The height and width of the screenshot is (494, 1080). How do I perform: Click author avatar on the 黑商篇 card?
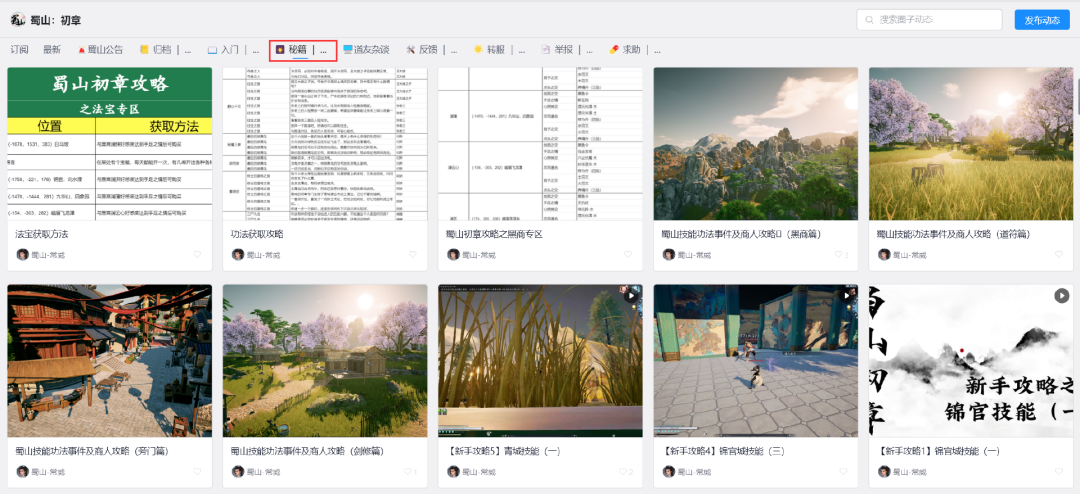[669, 254]
